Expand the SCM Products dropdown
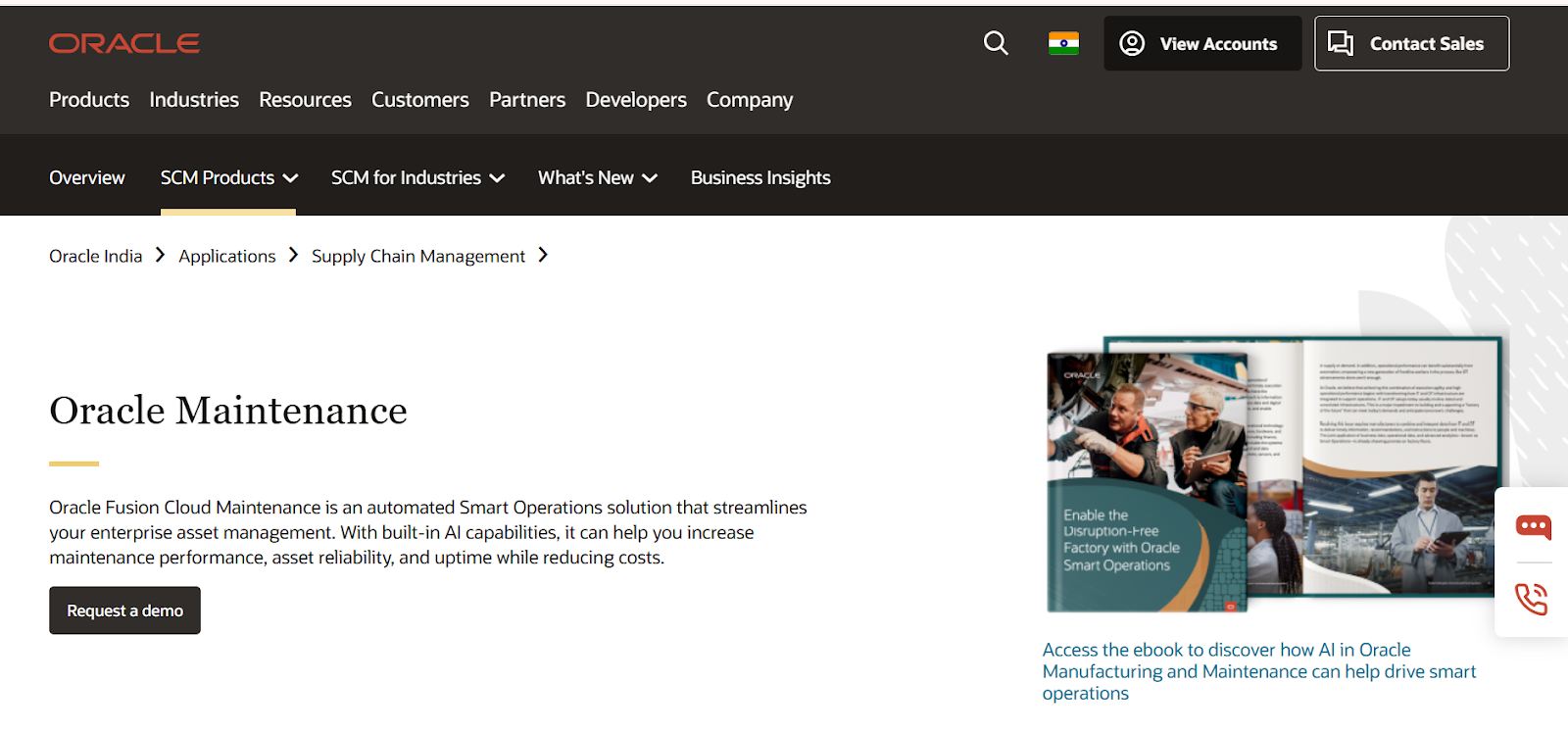Screen dimensions: 1568x732 (229, 177)
